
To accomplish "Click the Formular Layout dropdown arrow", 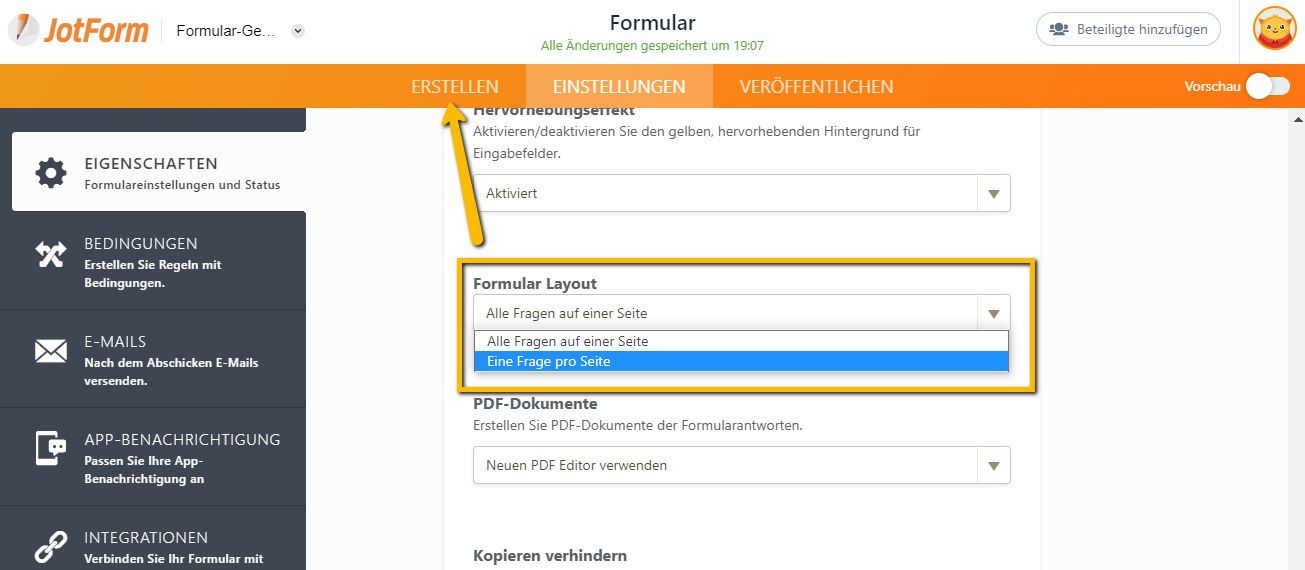I will pyautogui.click(x=993, y=314).
